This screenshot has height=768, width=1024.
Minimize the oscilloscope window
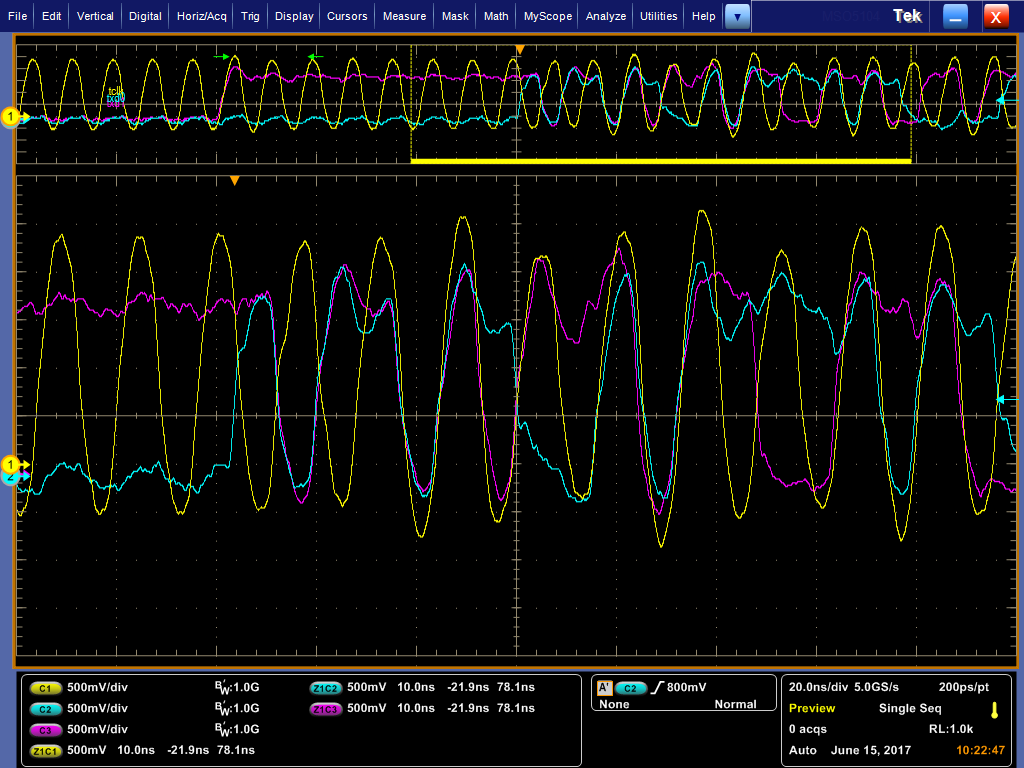(955, 16)
